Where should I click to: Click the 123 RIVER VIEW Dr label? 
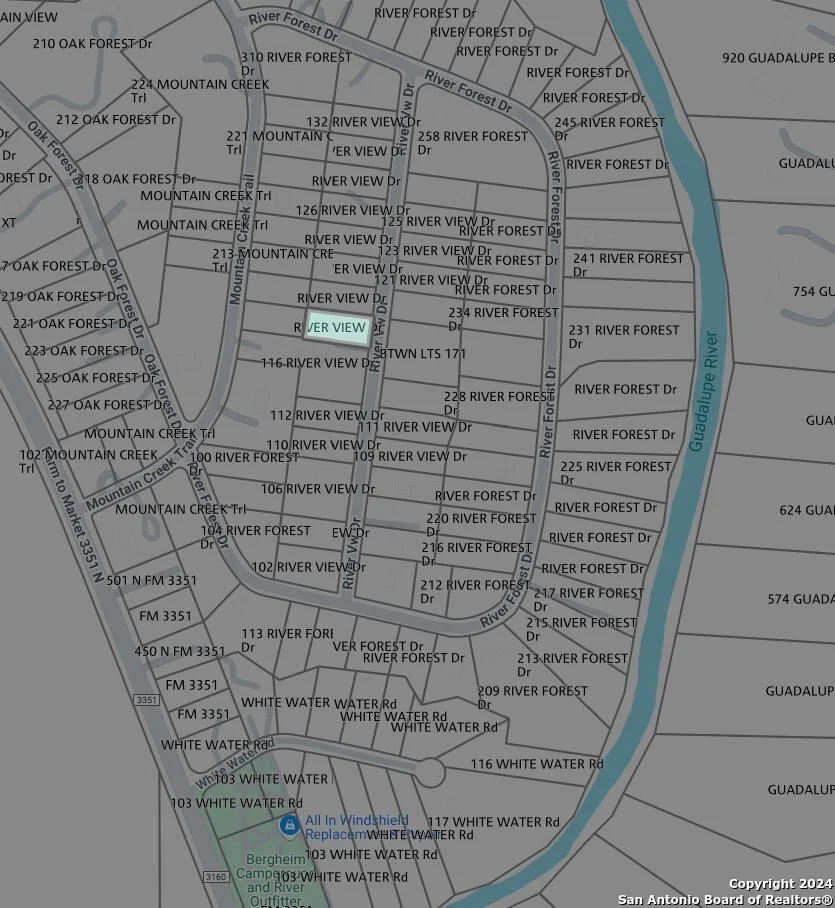(x=434, y=251)
